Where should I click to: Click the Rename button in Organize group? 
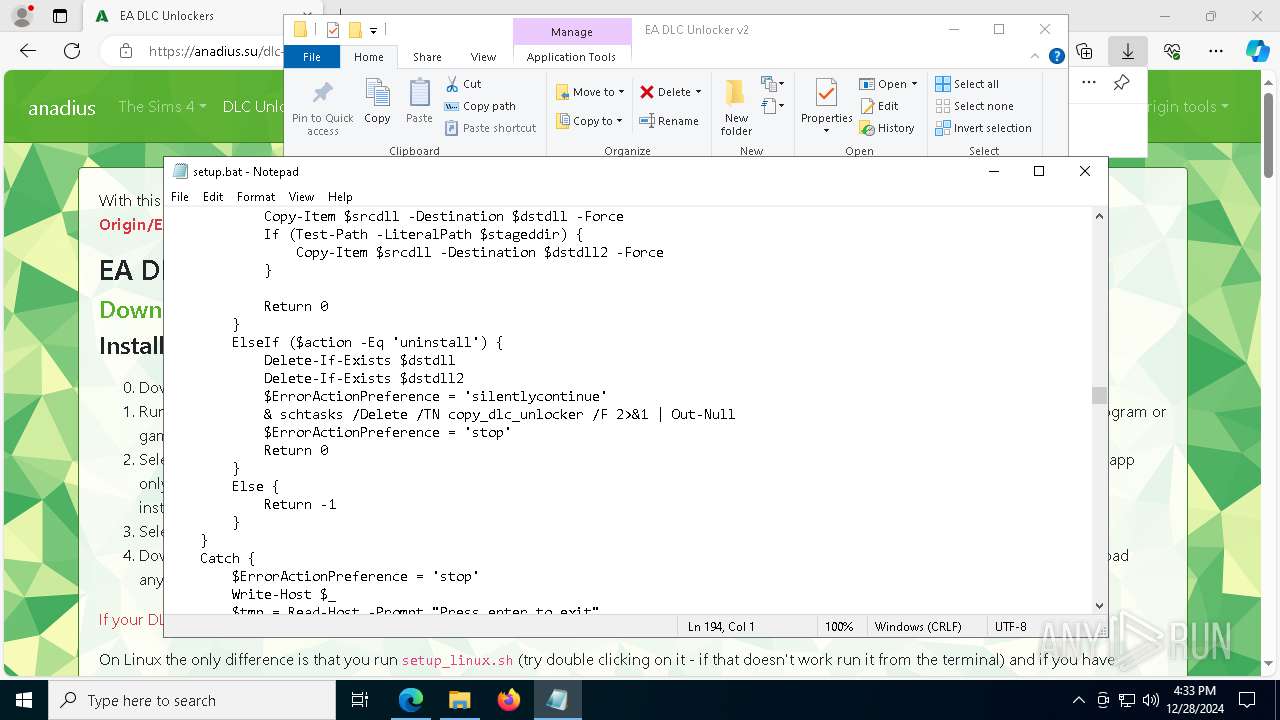click(669, 121)
